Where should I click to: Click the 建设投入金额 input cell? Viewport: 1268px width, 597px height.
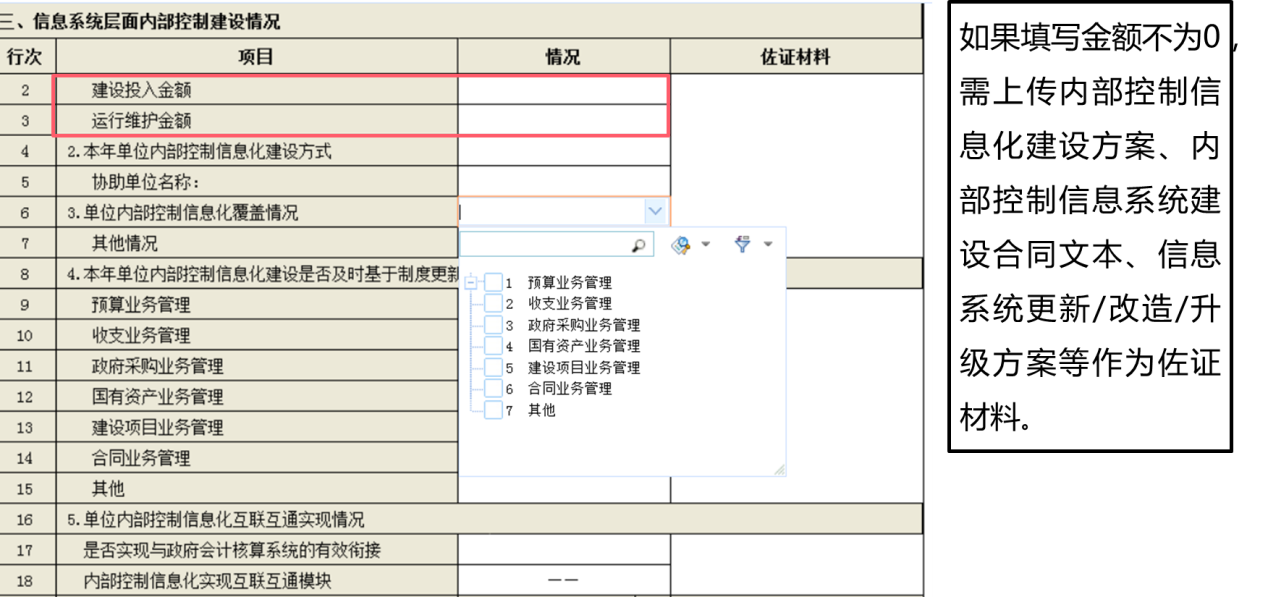point(563,90)
